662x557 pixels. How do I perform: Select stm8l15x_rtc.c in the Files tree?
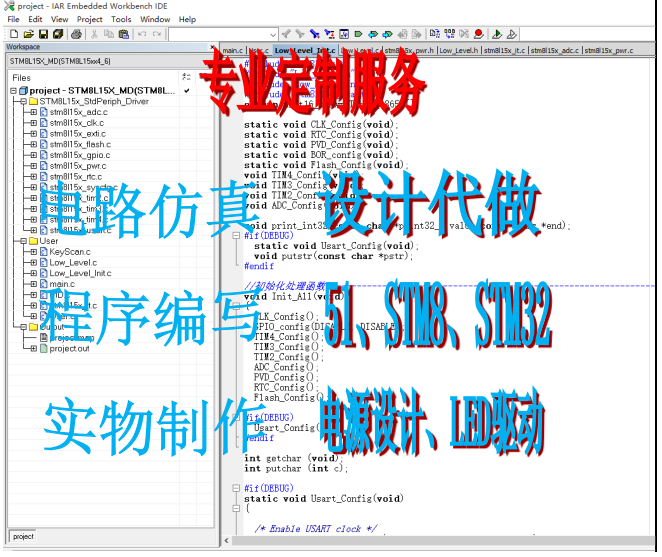click(x=76, y=177)
